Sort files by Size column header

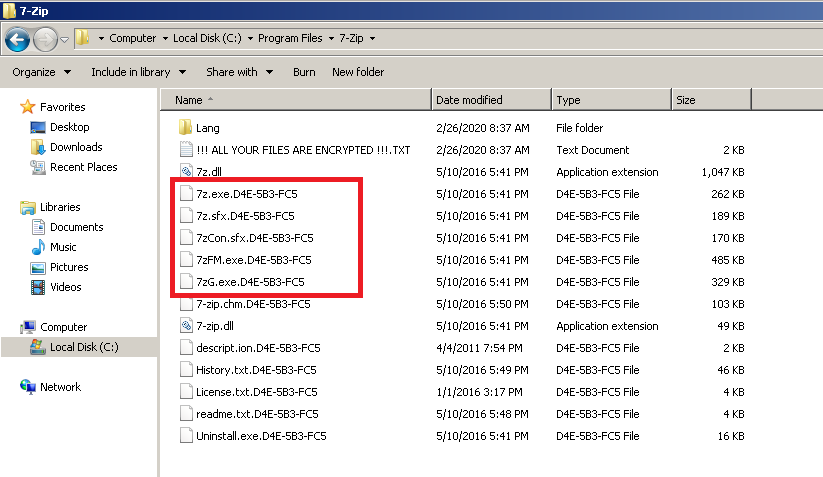click(686, 100)
